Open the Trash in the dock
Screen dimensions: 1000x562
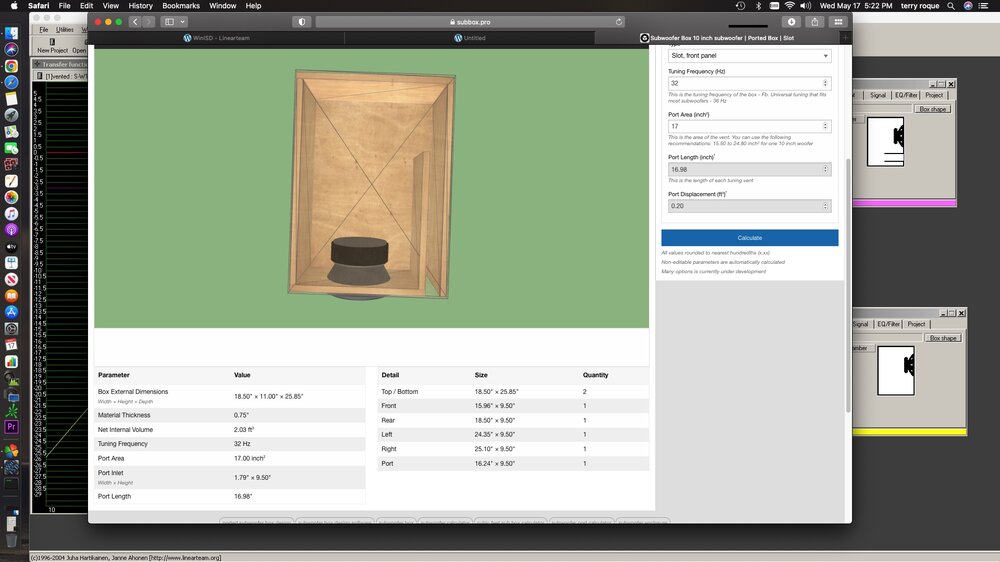pos(11,540)
